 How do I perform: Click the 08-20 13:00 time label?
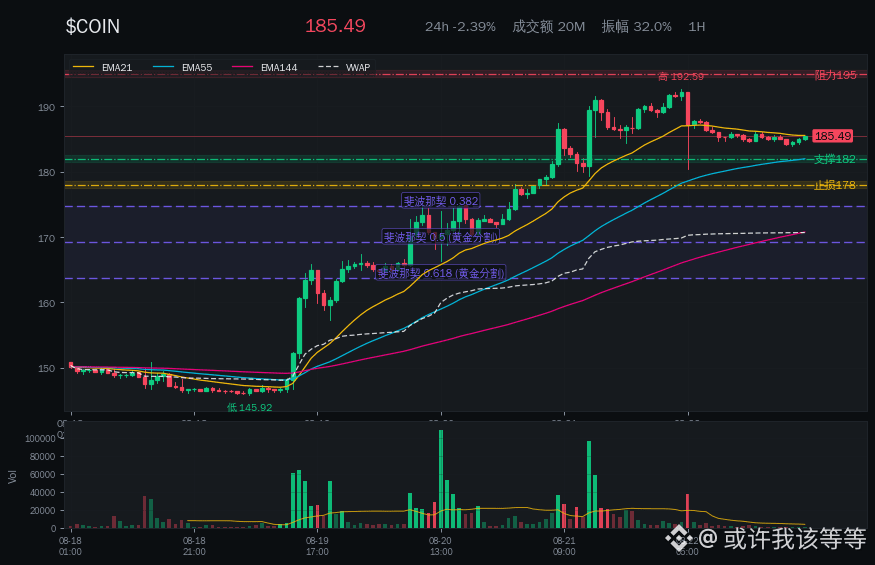pyautogui.click(x=440, y=546)
